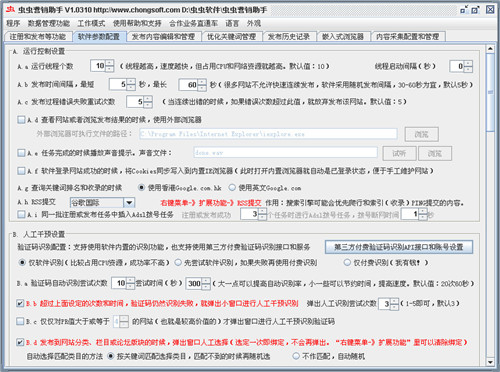Open the 合作业务直通车 menu
Viewport: 500px width, 372px height.
pos(193,23)
